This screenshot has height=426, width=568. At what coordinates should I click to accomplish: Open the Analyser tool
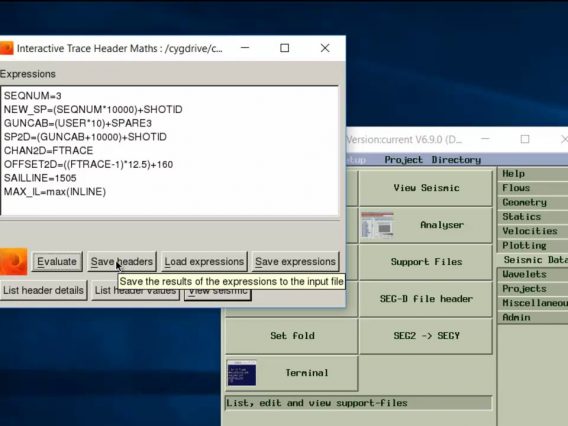click(x=426, y=225)
